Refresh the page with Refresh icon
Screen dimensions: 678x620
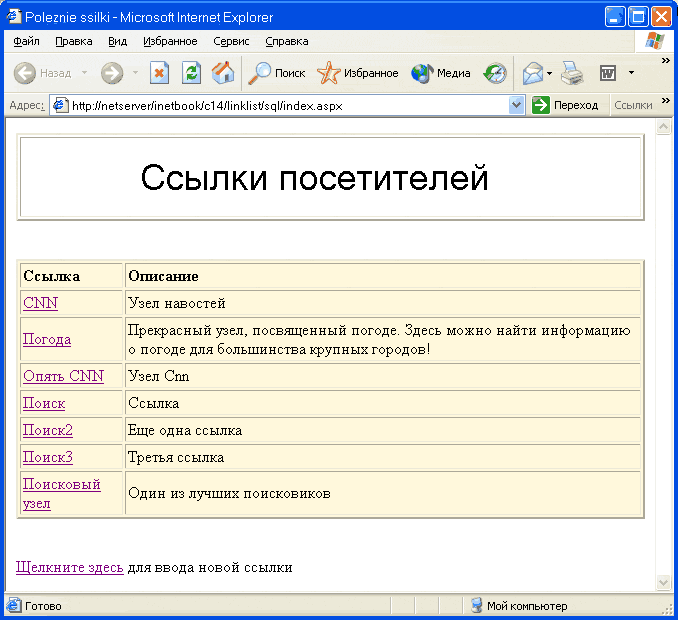click(191, 73)
